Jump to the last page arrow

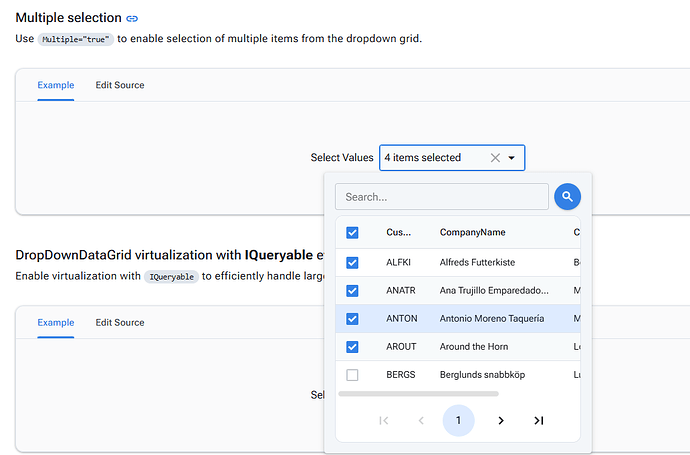(x=539, y=421)
